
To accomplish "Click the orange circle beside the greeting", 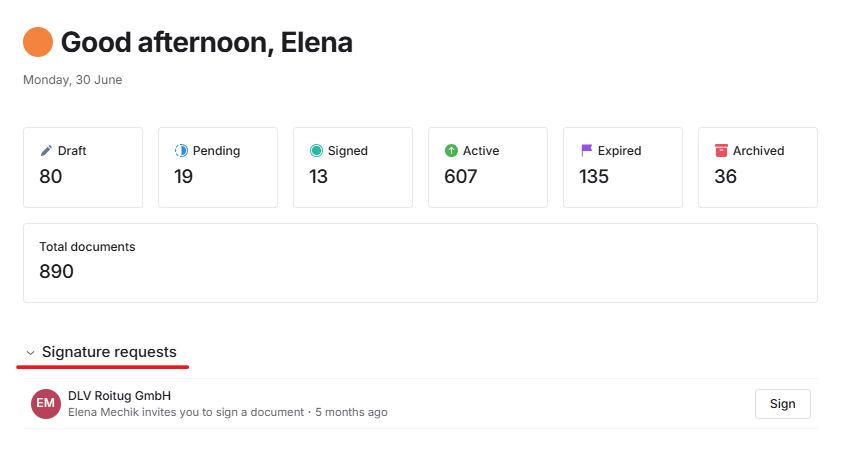I will pyautogui.click(x=38, y=42).
